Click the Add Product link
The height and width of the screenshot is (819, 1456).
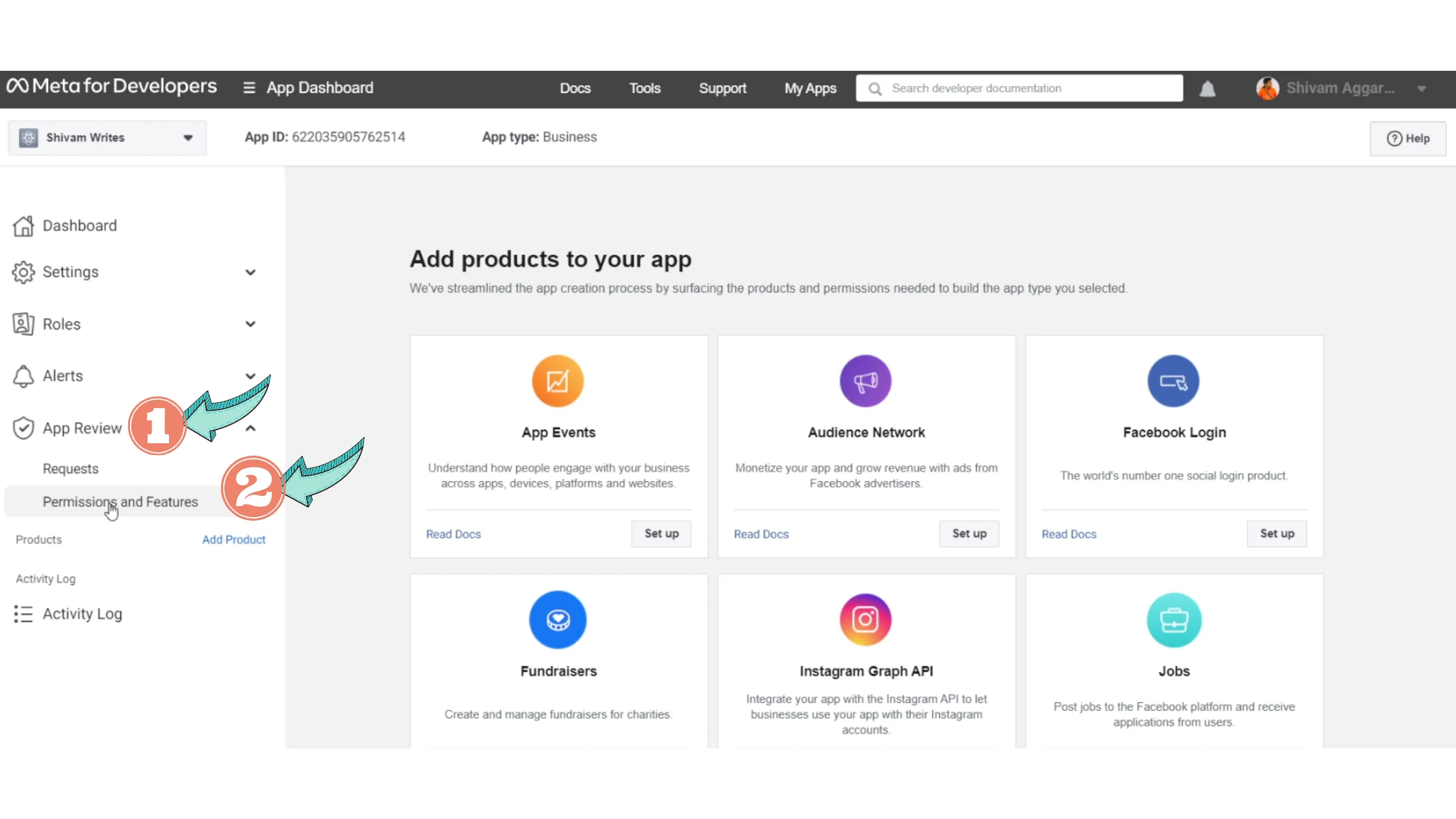coord(233,539)
